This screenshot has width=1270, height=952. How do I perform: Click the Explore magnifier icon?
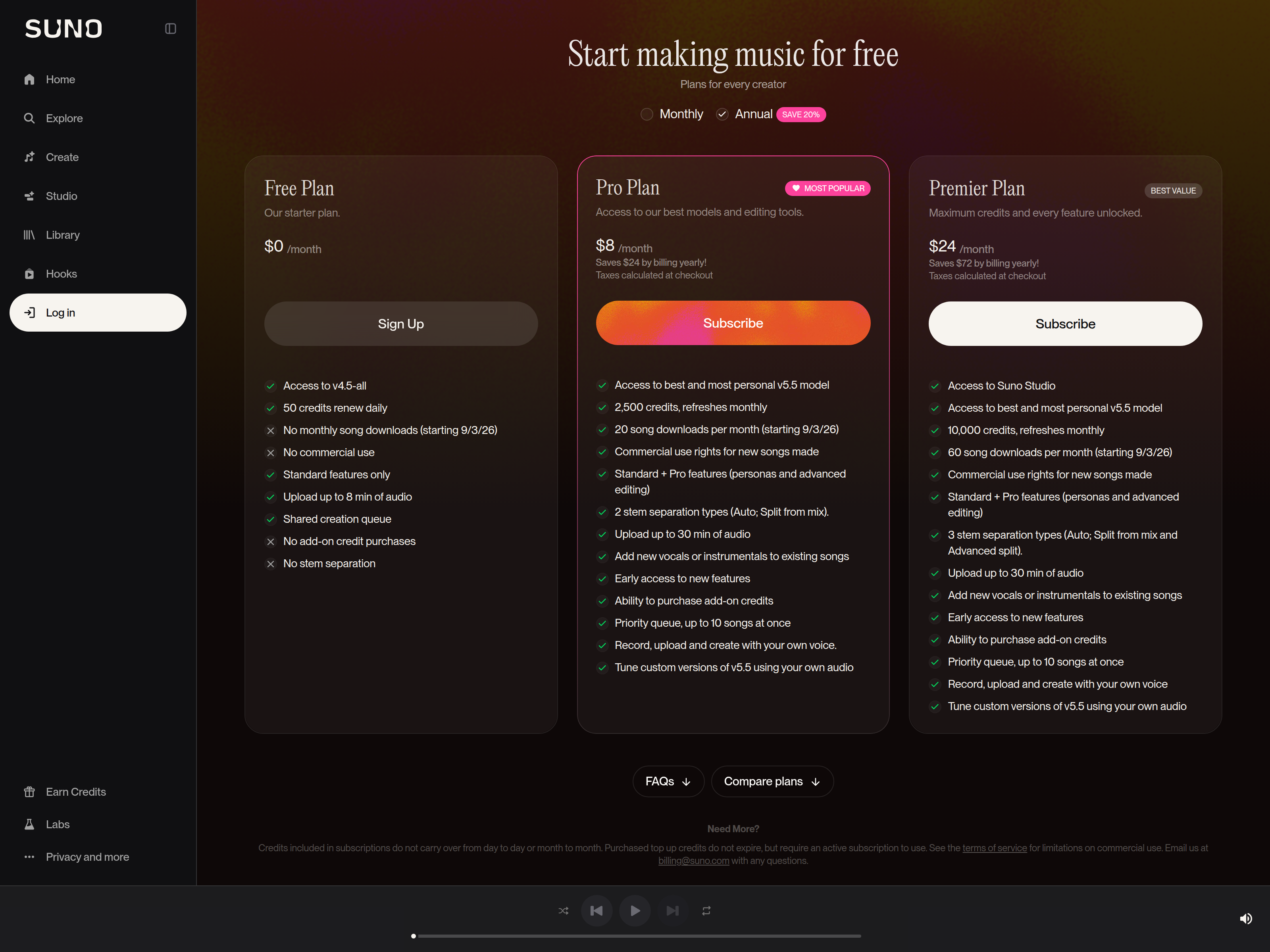click(29, 118)
